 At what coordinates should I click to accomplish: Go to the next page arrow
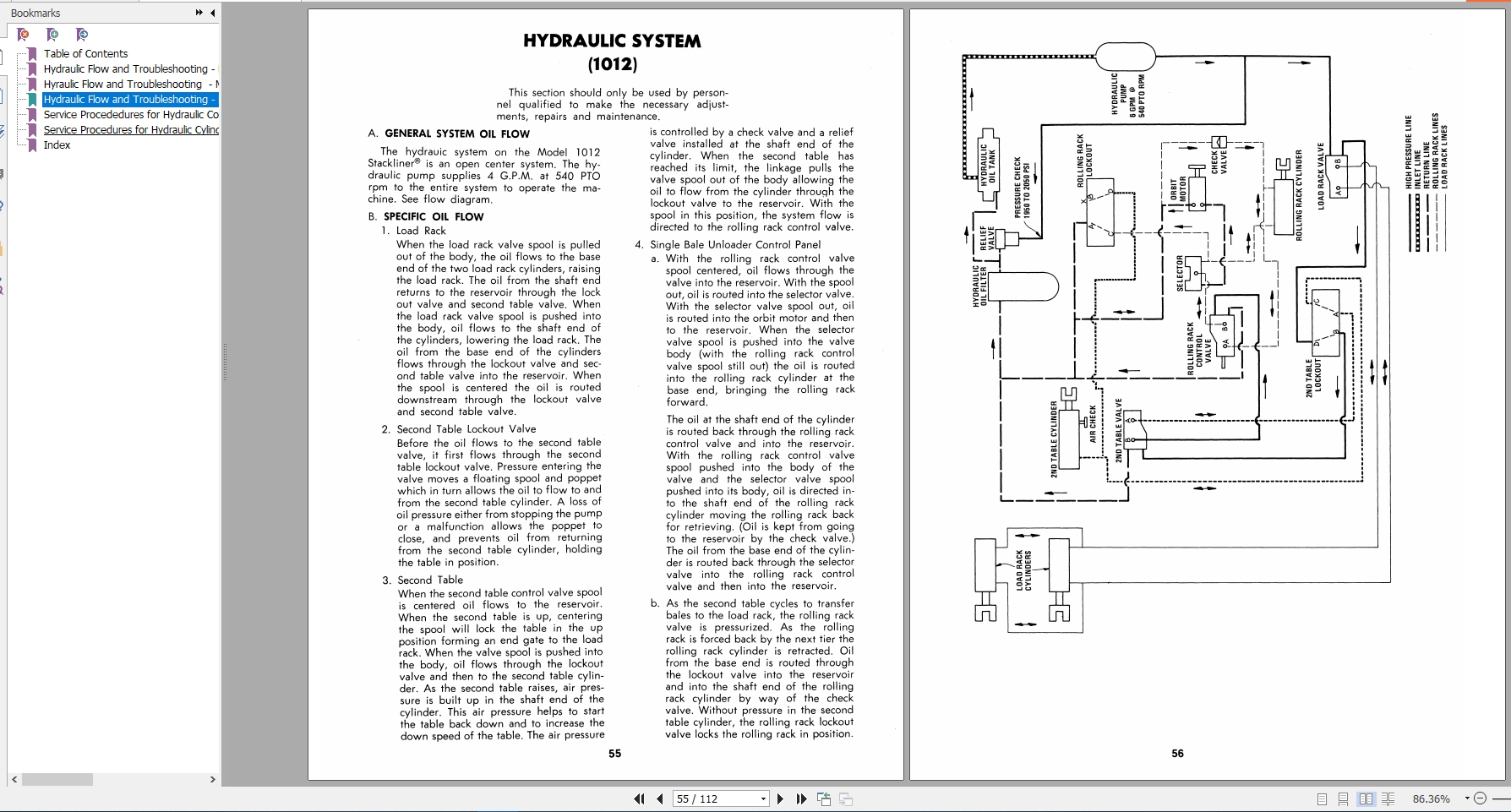pos(780,798)
